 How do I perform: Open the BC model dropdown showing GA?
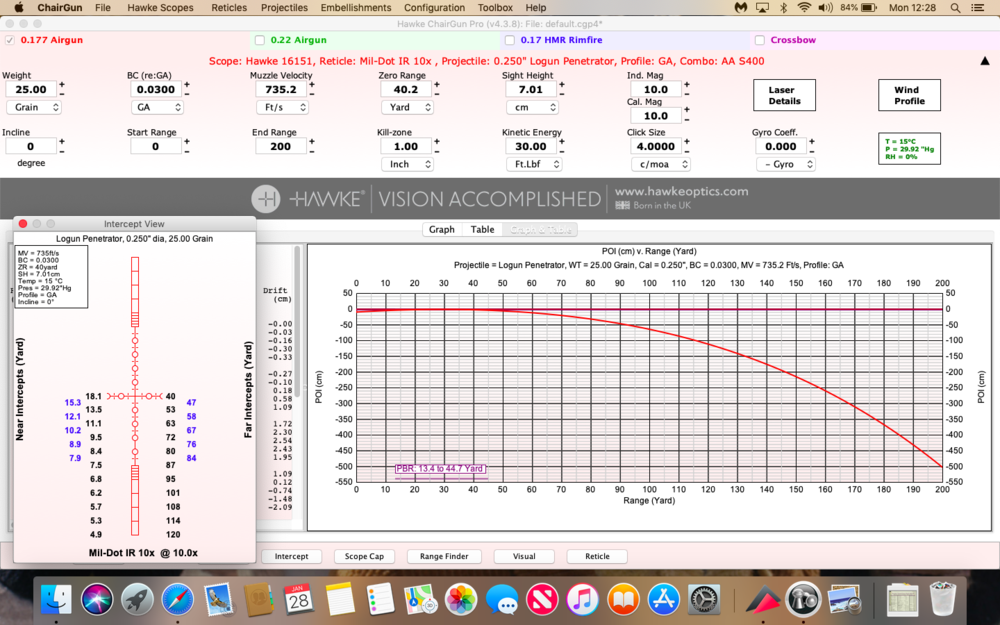coord(157,107)
